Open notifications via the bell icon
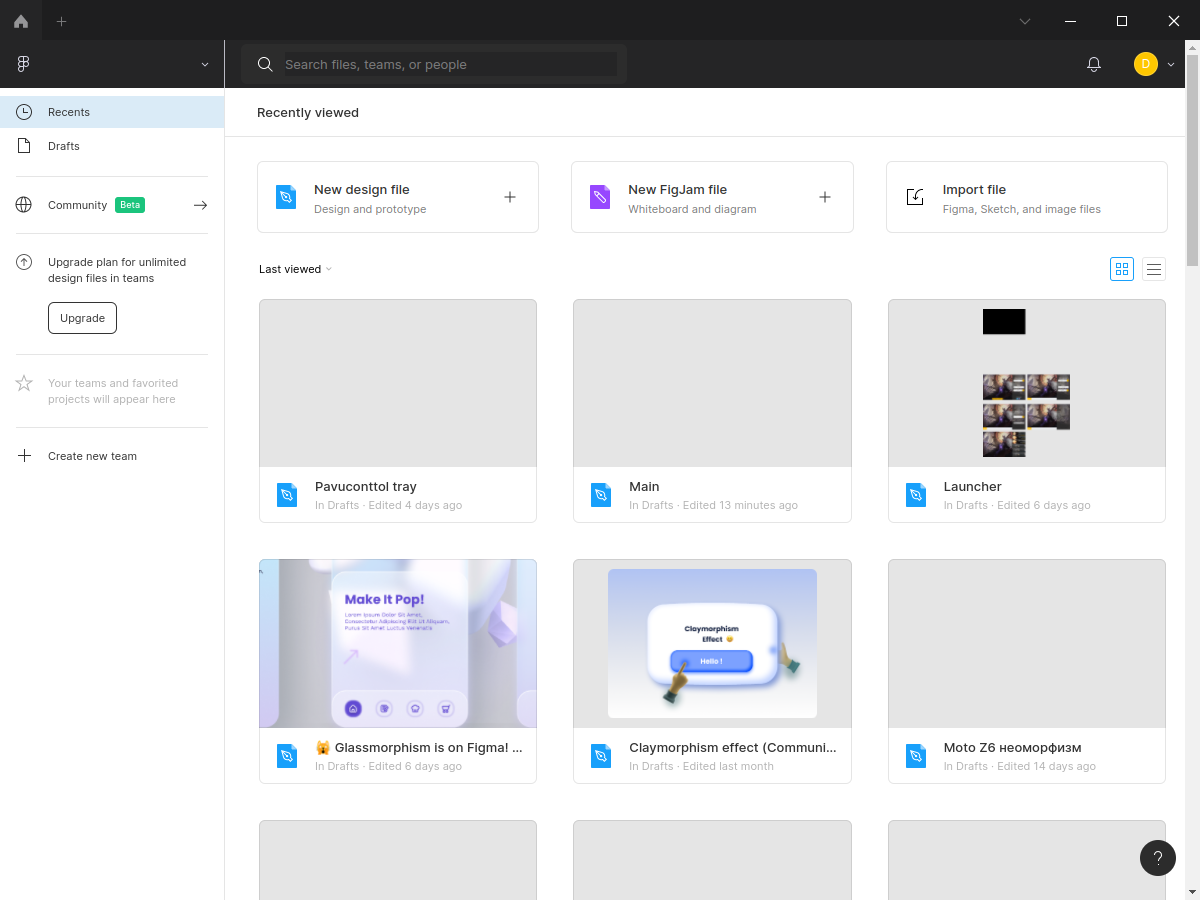 click(x=1093, y=64)
